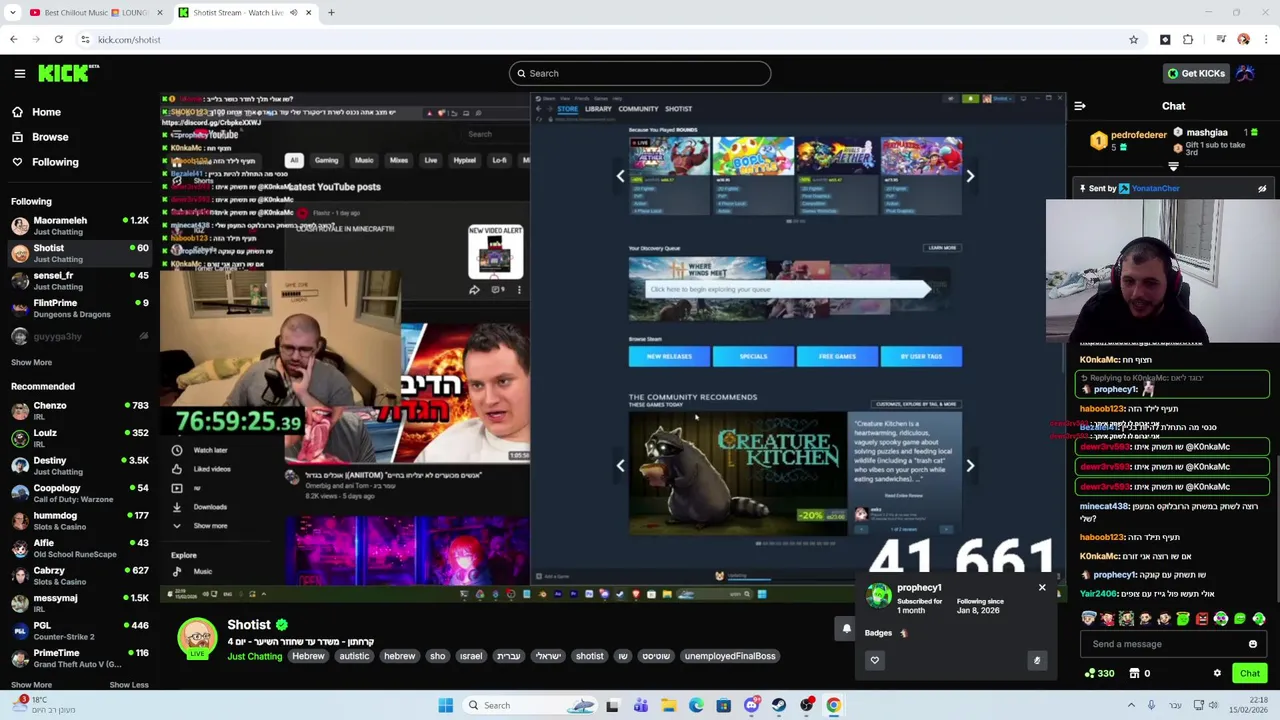Click the Get KICKs button
The height and width of the screenshot is (720, 1280).
(x=1195, y=73)
